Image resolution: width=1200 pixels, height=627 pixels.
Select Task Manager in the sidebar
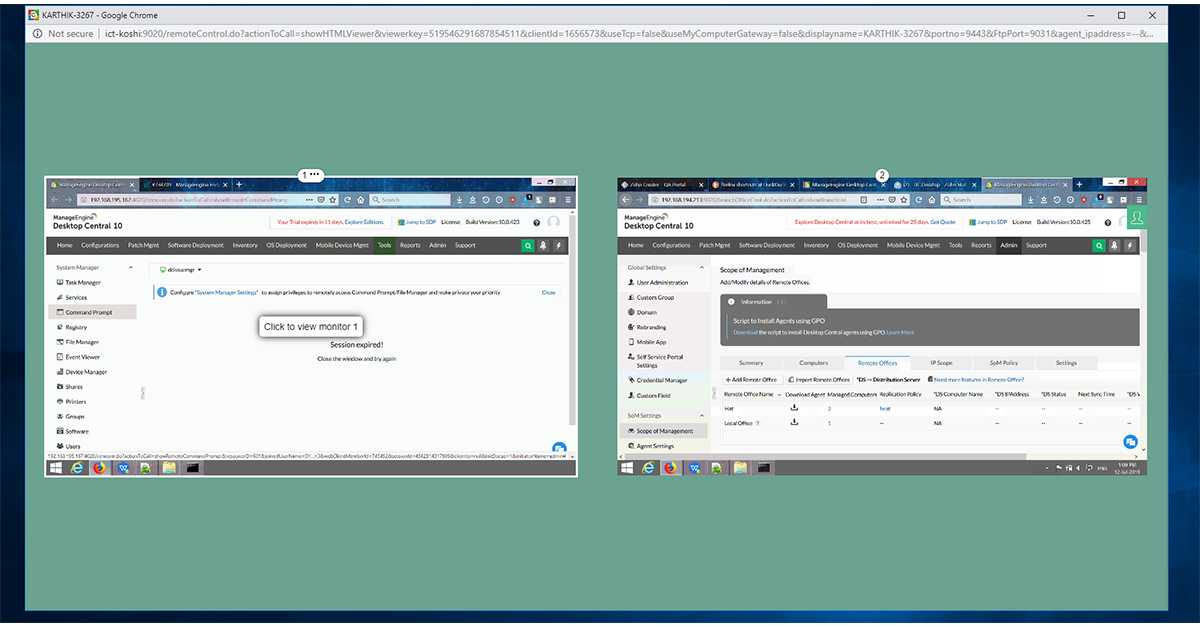coord(82,282)
